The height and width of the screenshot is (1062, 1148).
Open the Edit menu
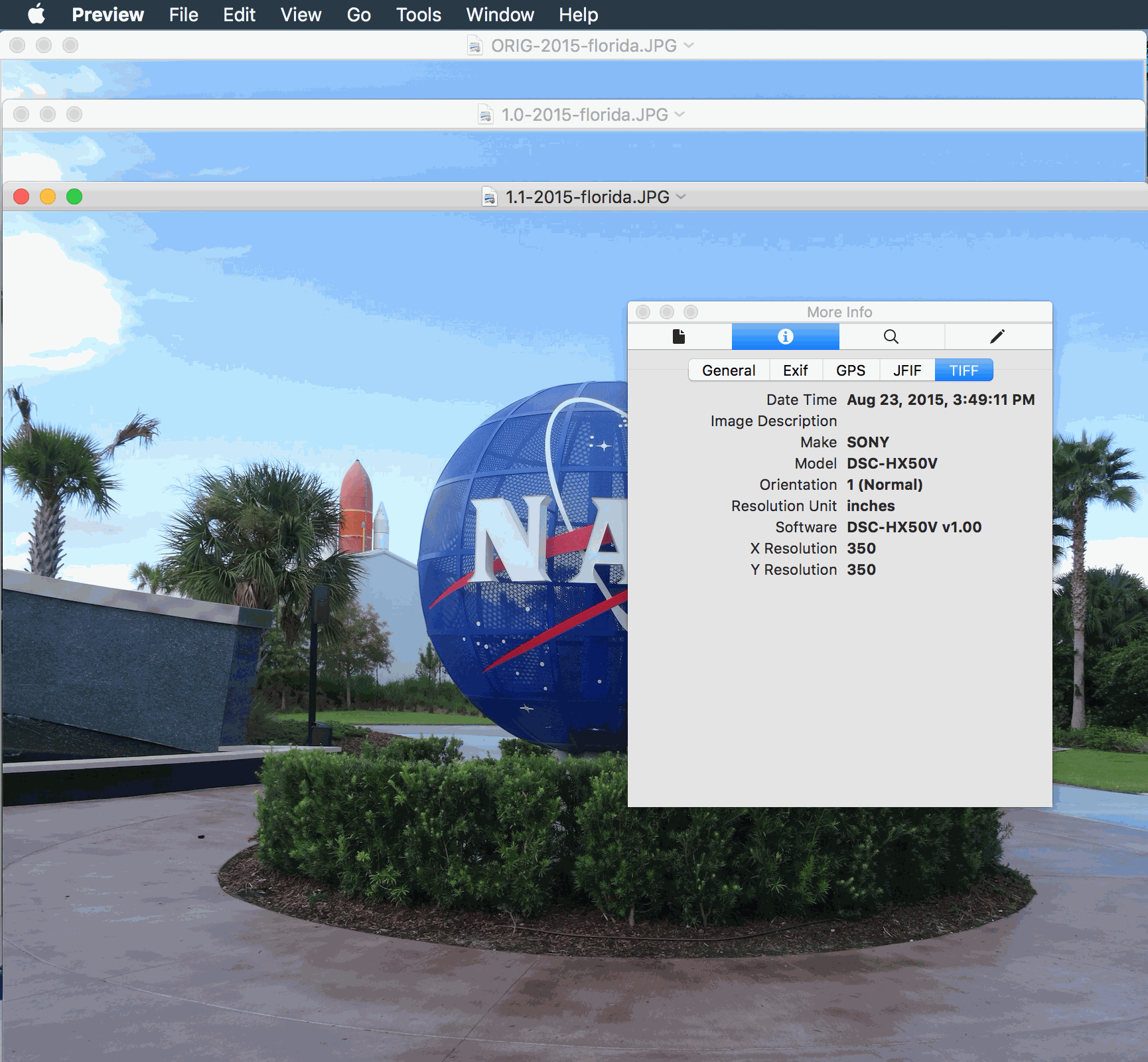coord(239,15)
